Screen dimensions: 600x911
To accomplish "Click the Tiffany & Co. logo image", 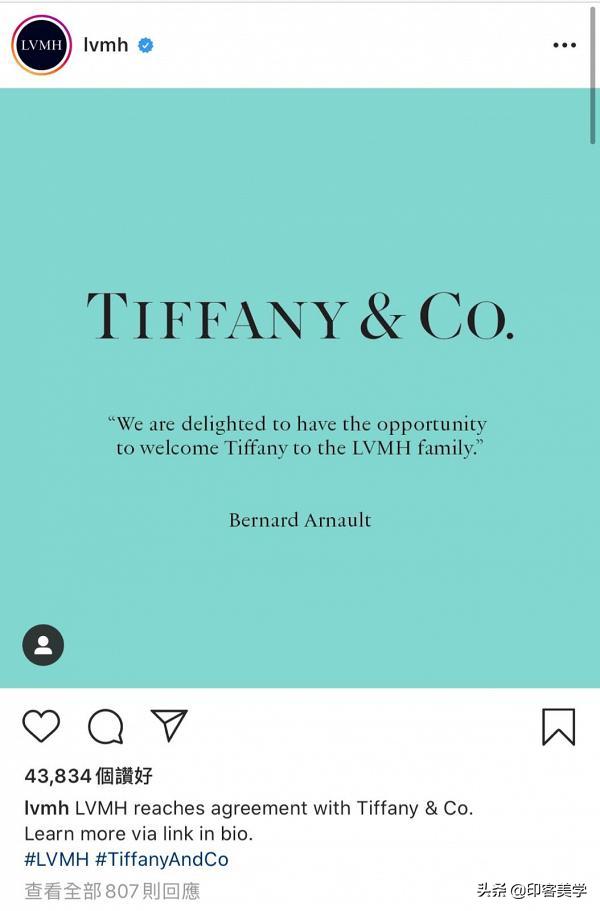I will (x=299, y=315).
